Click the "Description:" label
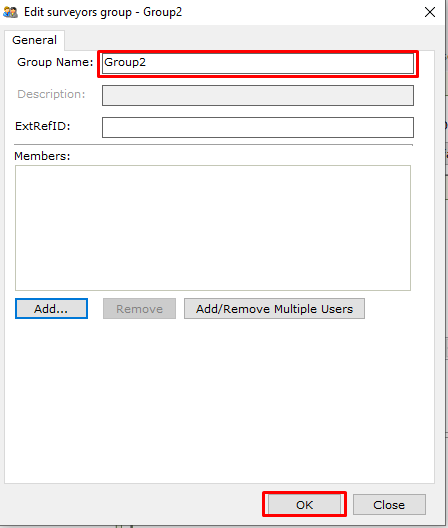Viewport: 448px width, 528px height. point(51,94)
